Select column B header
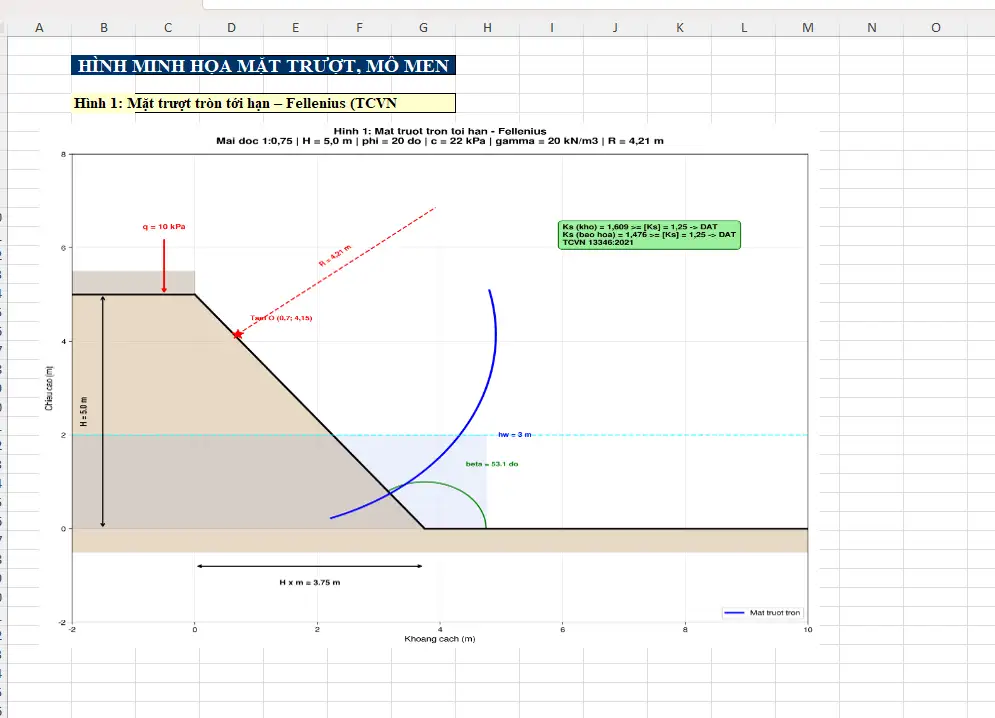 pos(104,28)
